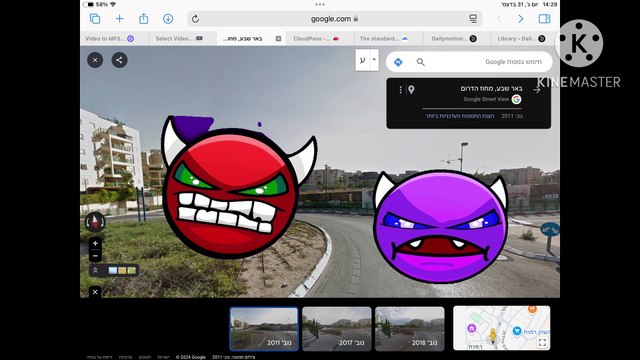Zoom out with the minus button
640x360 pixels.
95,256
